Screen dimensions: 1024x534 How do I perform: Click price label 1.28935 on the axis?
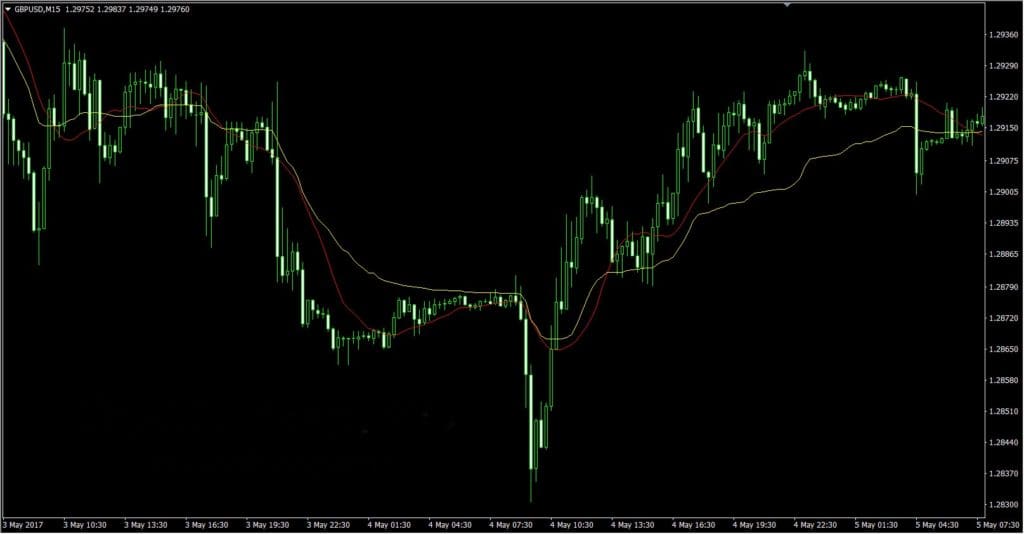coord(1004,223)
